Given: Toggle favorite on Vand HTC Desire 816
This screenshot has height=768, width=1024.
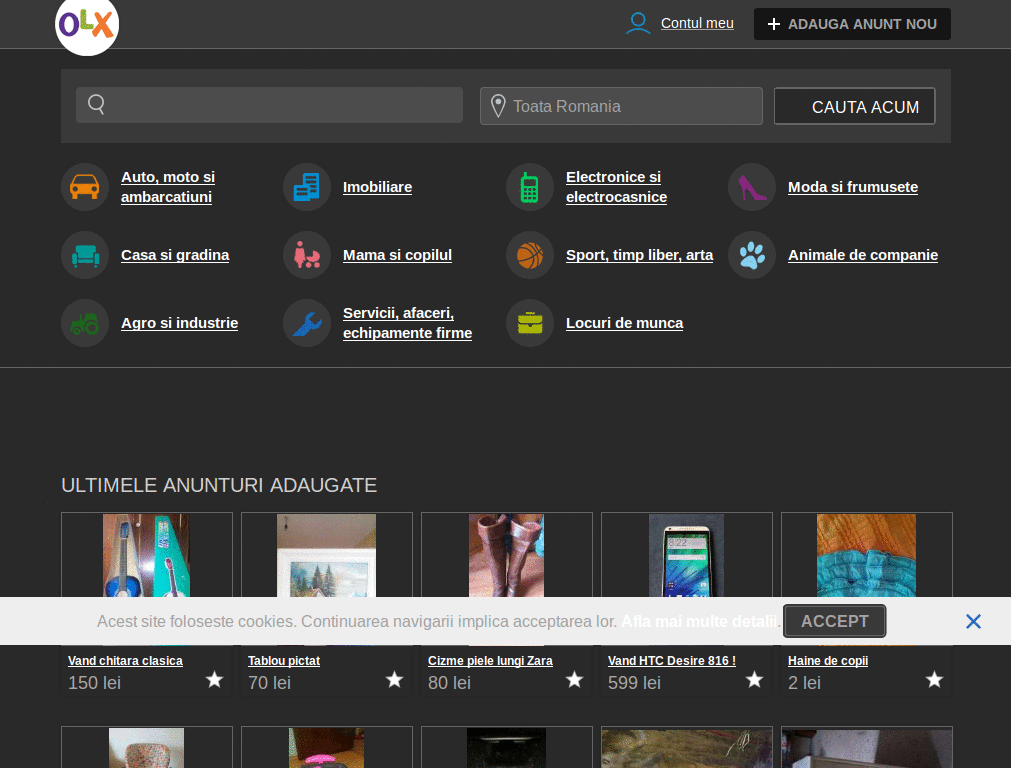Looking at the screenshot, I should tap(755, 680).
